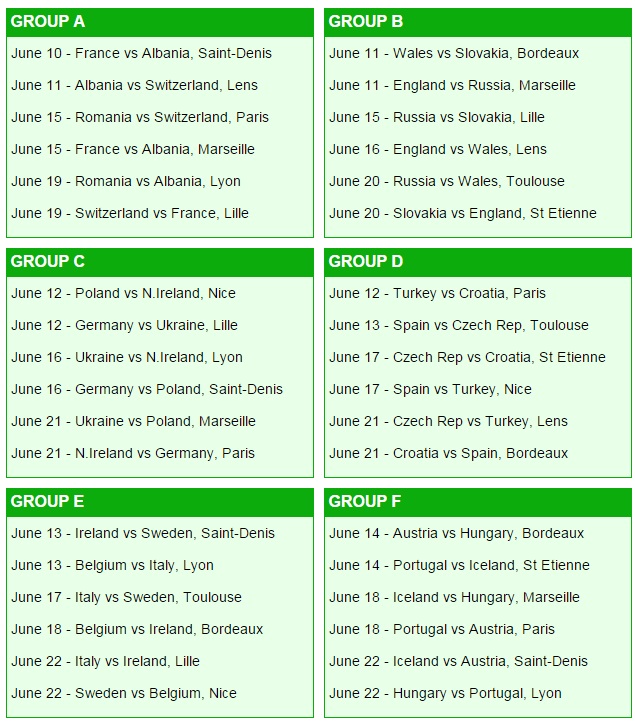The width and height of the screenshot is (635, 721).
Task: Open the GROUP C header bar
Action: tap(160, 262)
